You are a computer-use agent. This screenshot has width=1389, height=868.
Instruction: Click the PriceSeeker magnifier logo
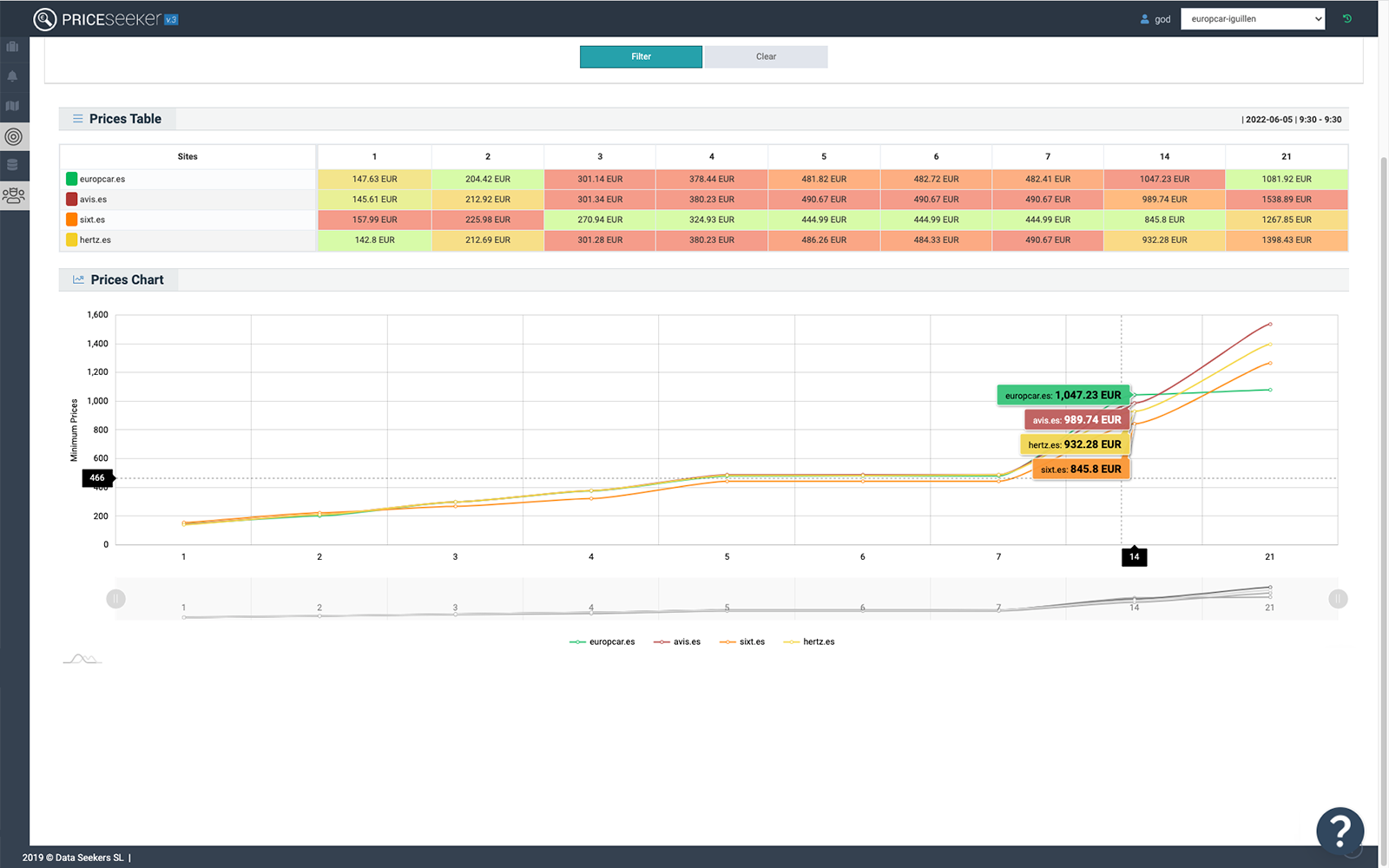click(x=45, y=19)
